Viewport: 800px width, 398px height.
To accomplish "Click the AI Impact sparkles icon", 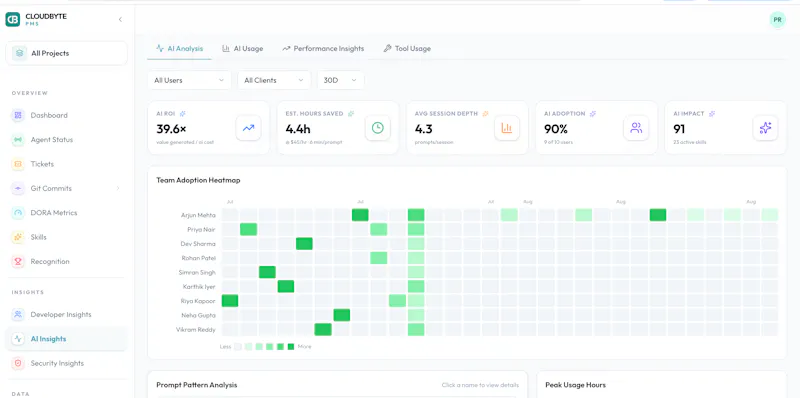I will point(765,128).
